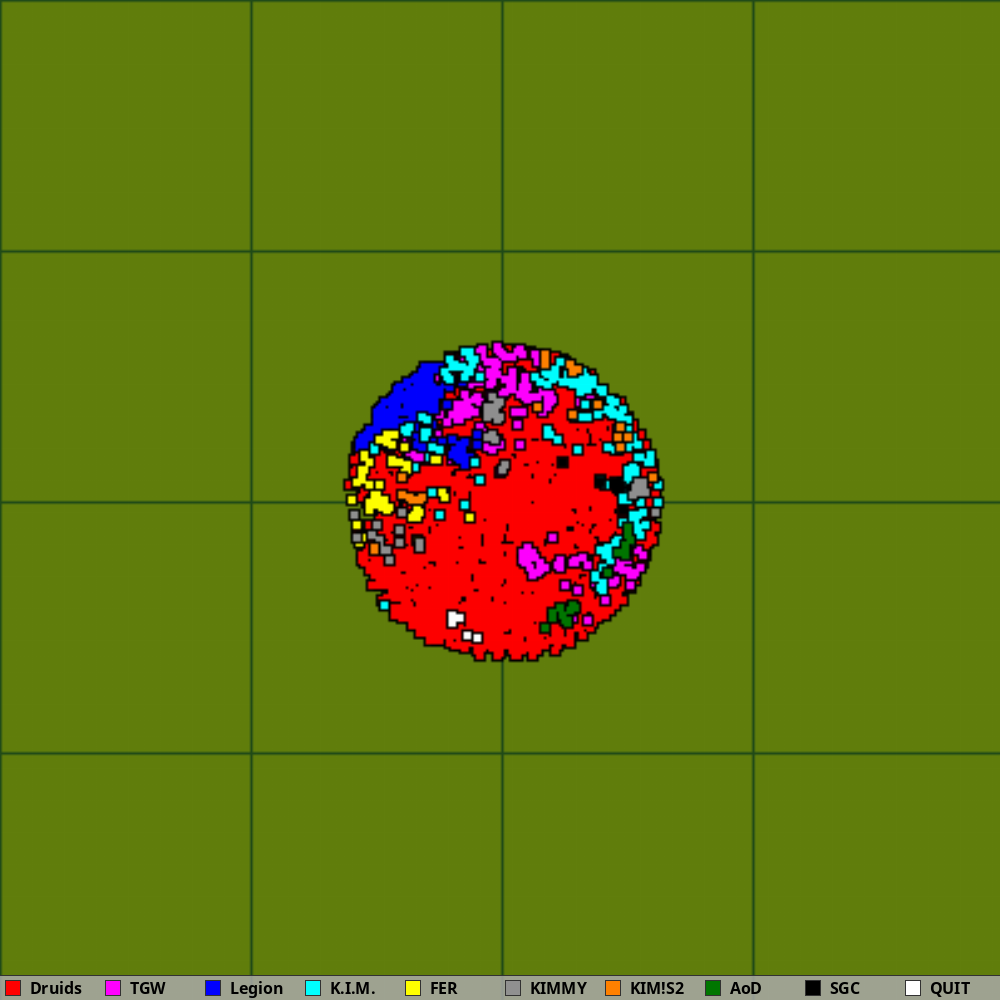Click the magenta TGW legend swatch

(x=113, y=988)
